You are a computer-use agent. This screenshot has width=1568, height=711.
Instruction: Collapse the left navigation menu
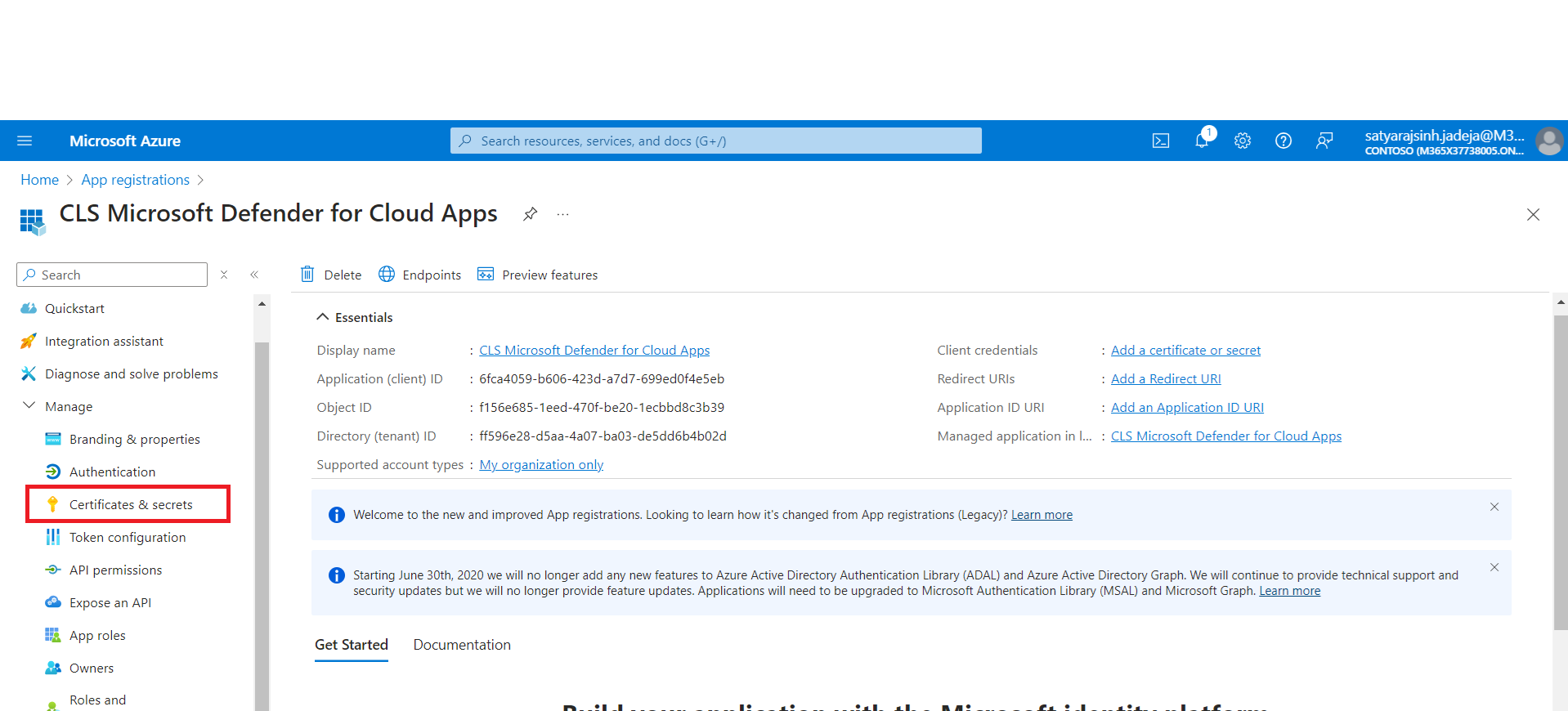pos(254,275)
